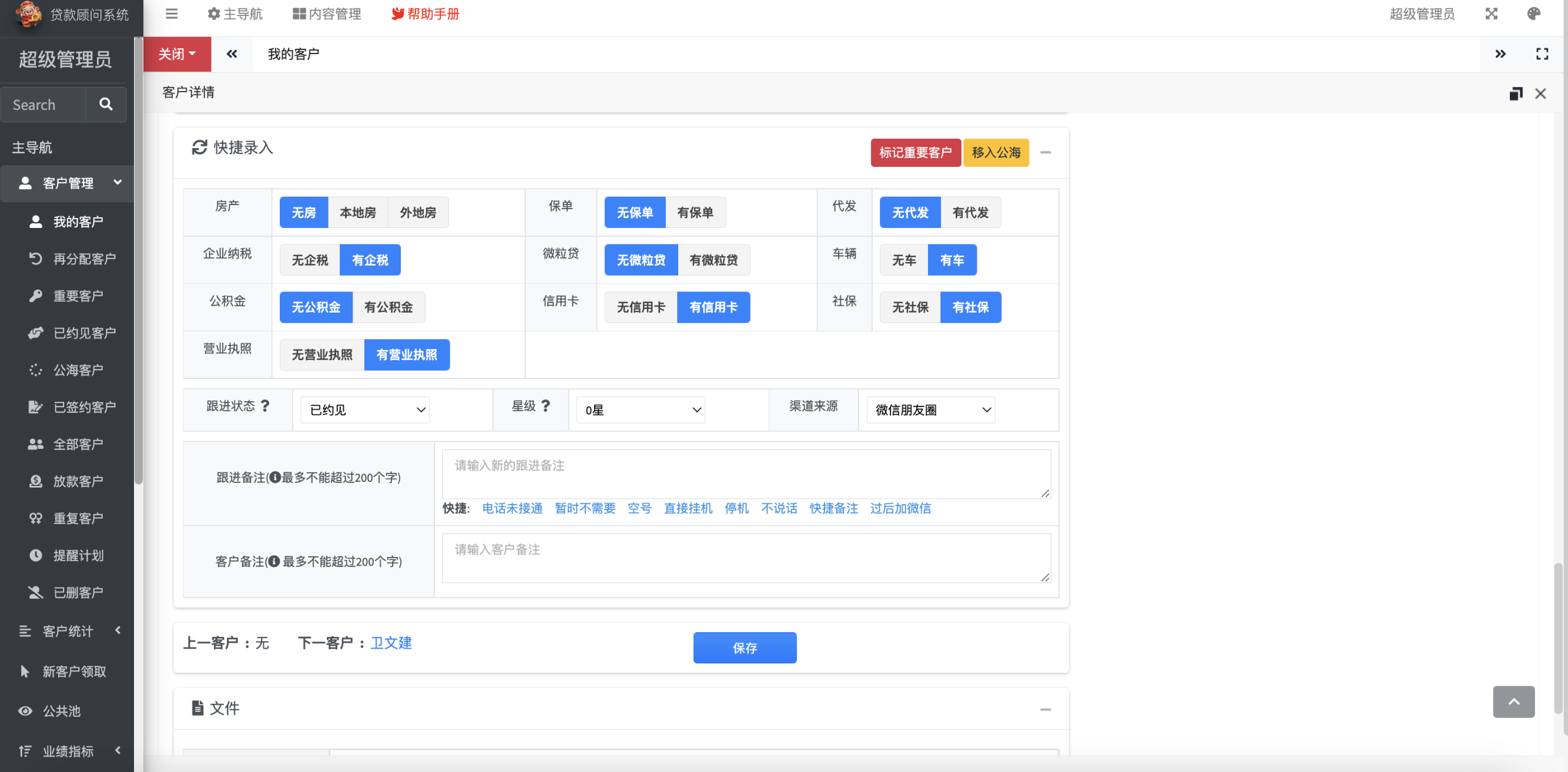Image resolution: width=1568 pixels, height=772 pixels.
Task: Open the 跟进状态 dropdown showing 已约见
Action: click(x=364, y=410)
